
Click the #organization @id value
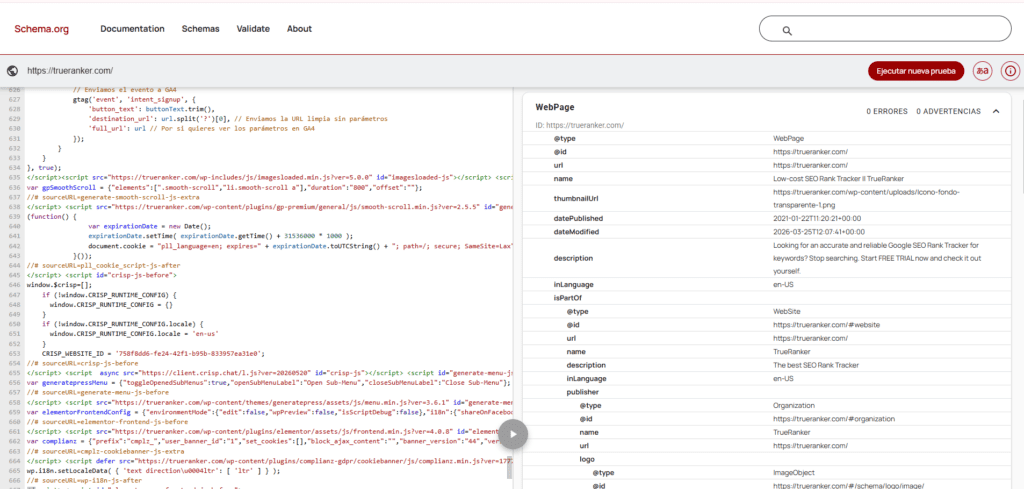pos(834,418)
